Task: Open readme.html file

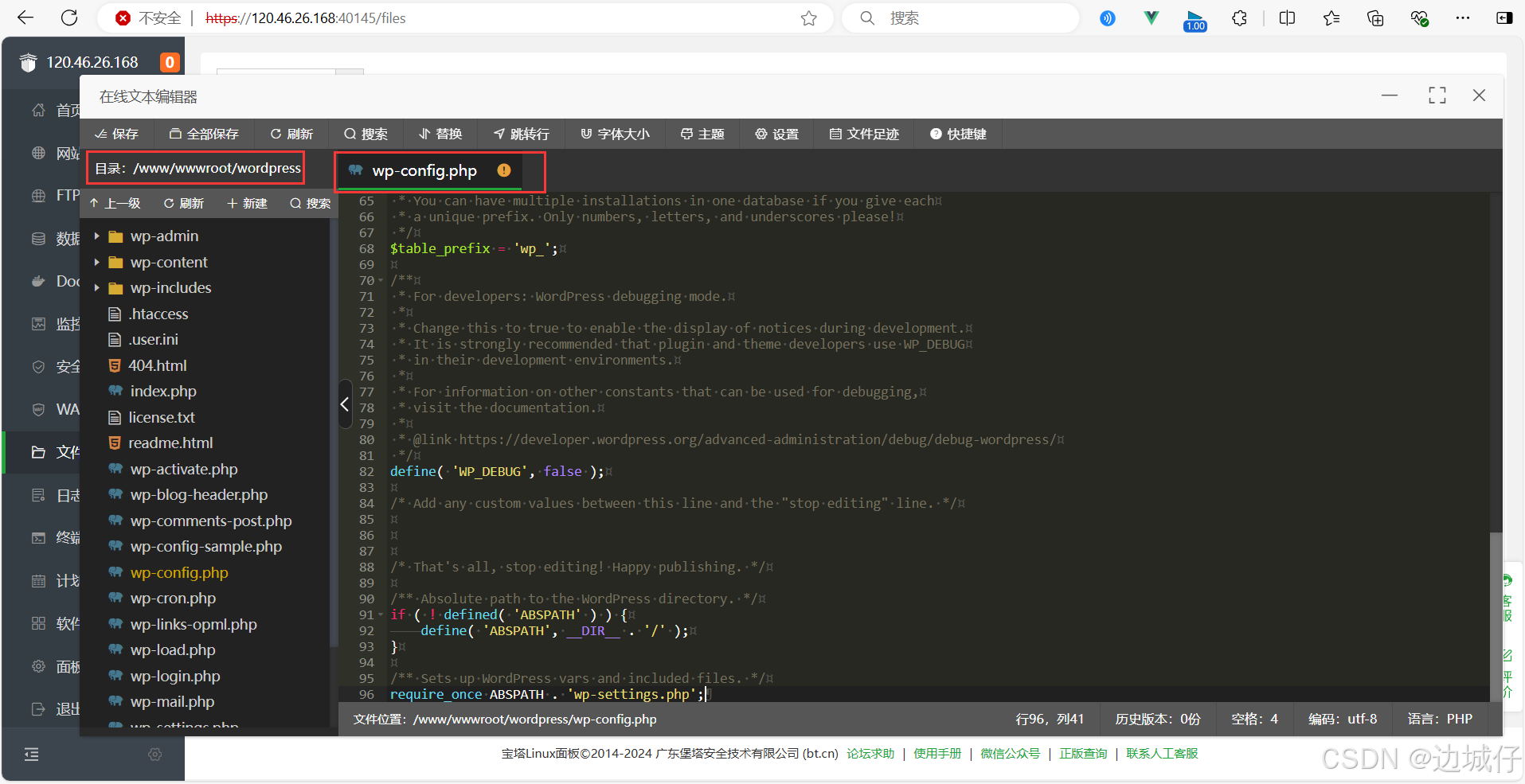Action: pyautogui.click(x=170, y=443)
